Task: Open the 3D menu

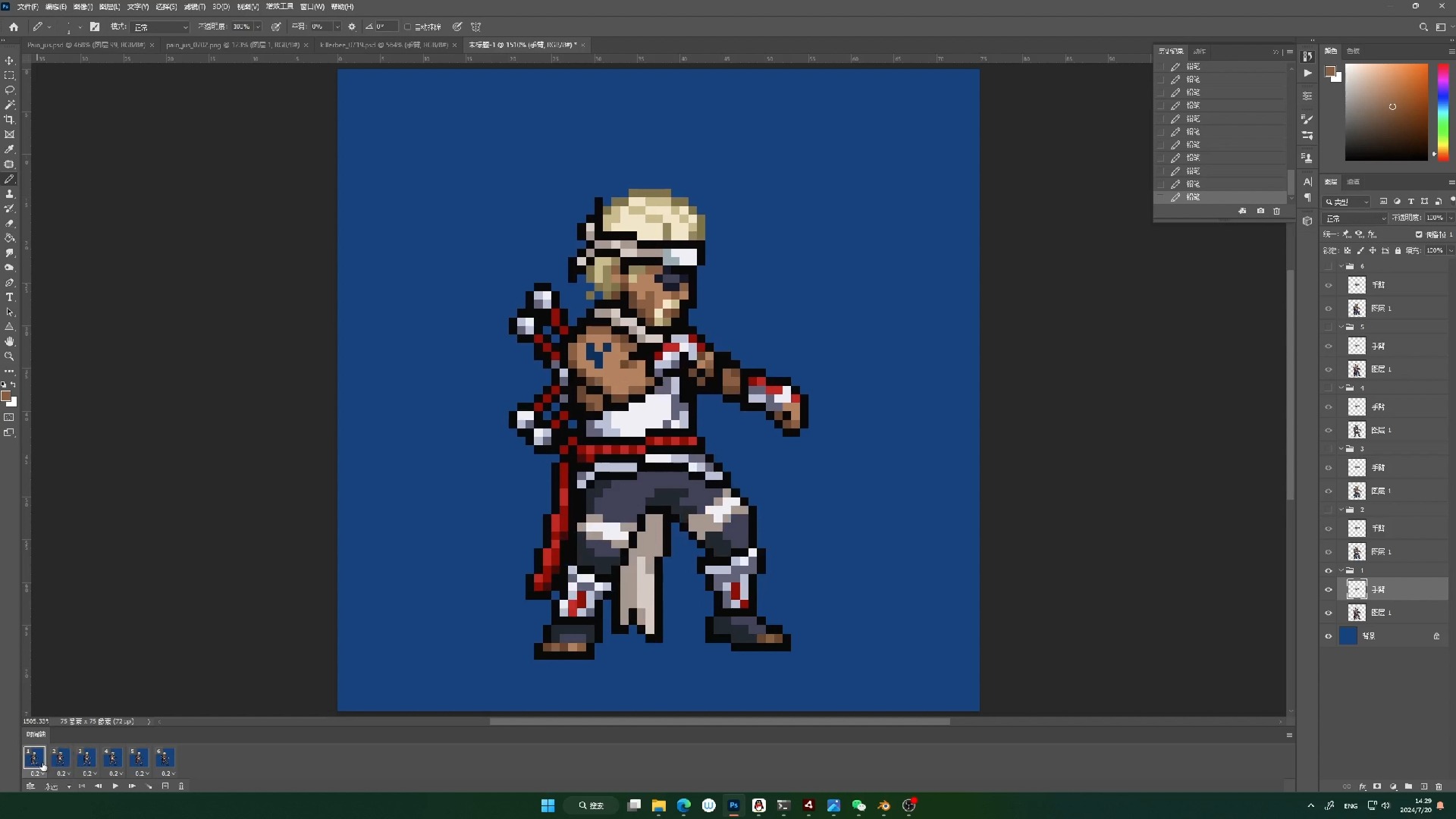Action: point(221,7)
